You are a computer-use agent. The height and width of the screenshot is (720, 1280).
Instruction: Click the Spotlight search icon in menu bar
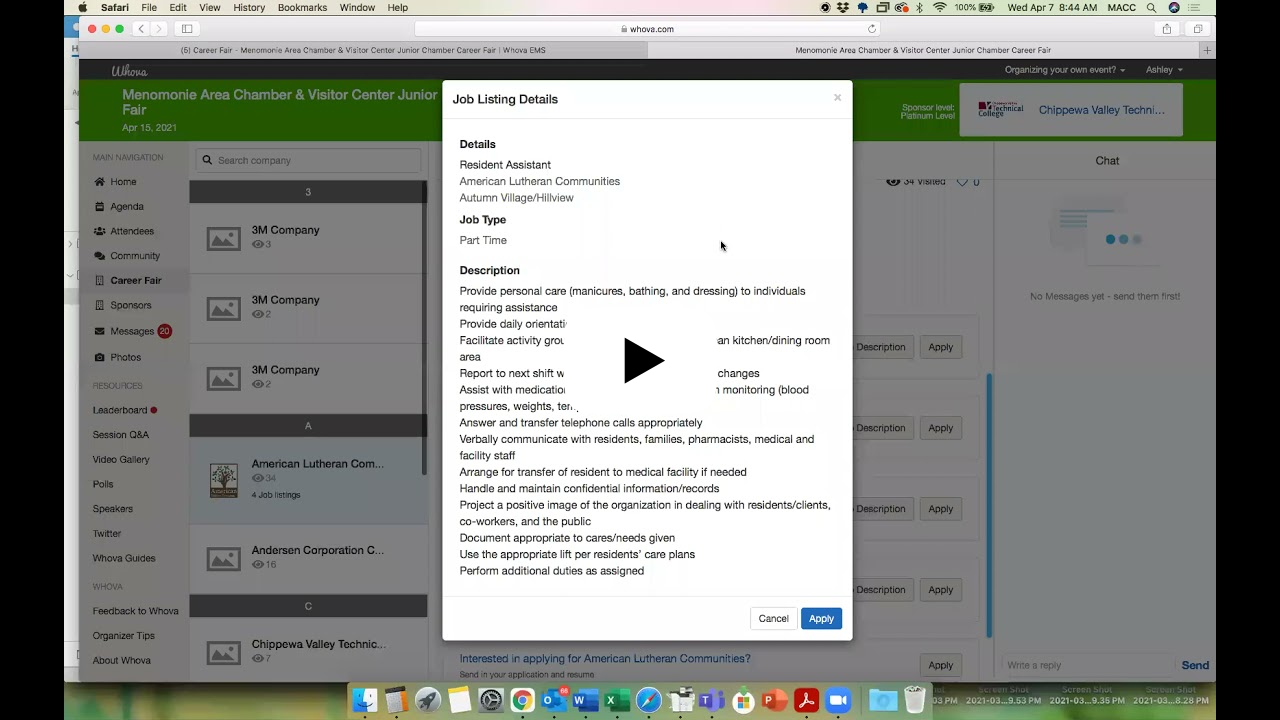[x=1152, y=8]
